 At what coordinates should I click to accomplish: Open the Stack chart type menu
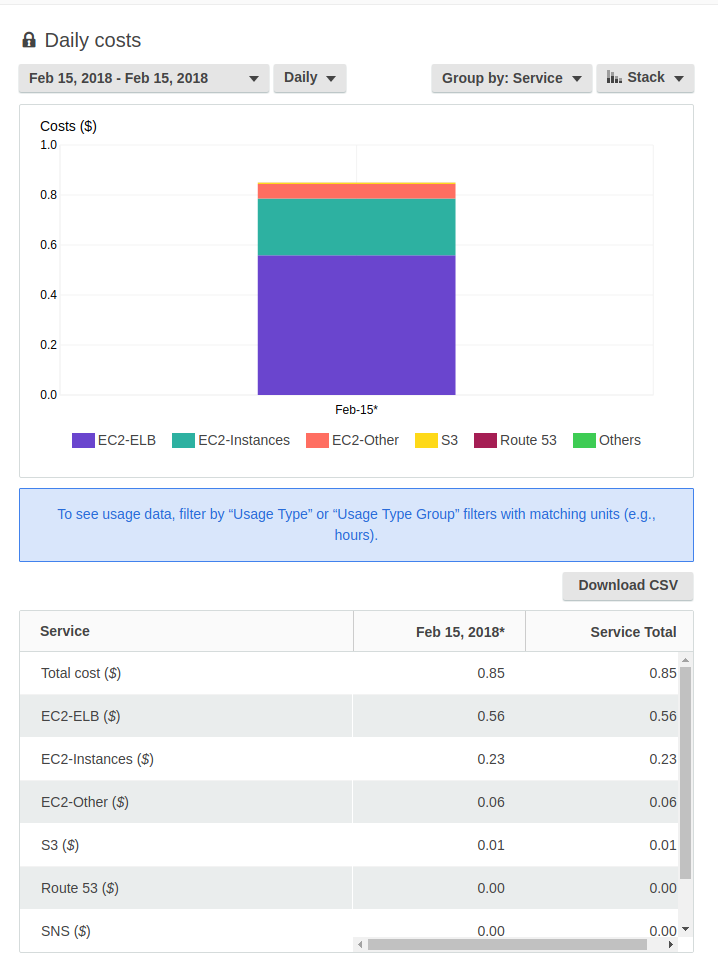pyautogui.click(x=645, y=78)
